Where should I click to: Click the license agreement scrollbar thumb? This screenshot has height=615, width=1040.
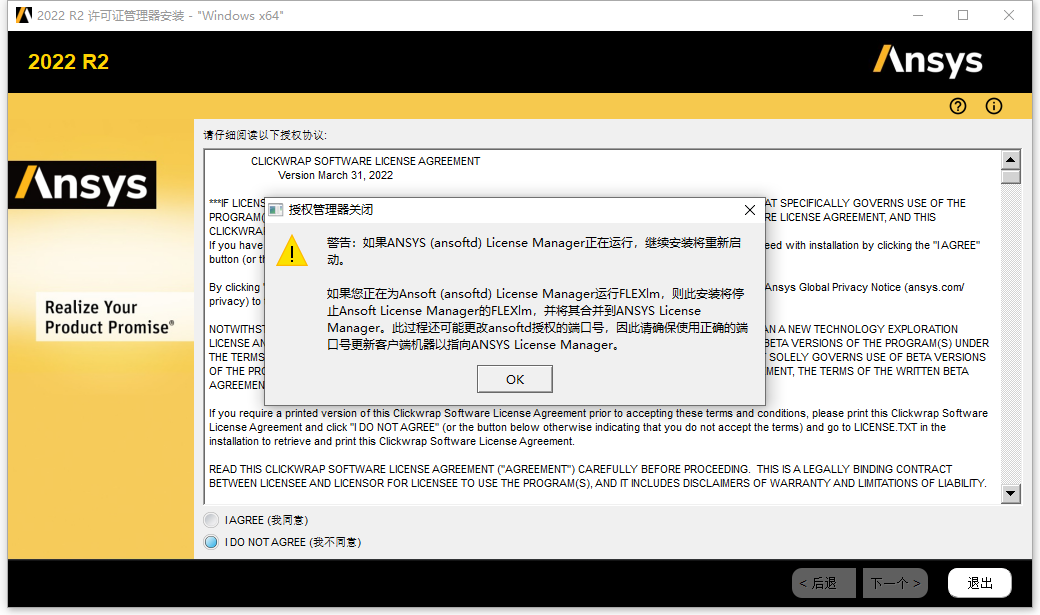coord(1010,177)
